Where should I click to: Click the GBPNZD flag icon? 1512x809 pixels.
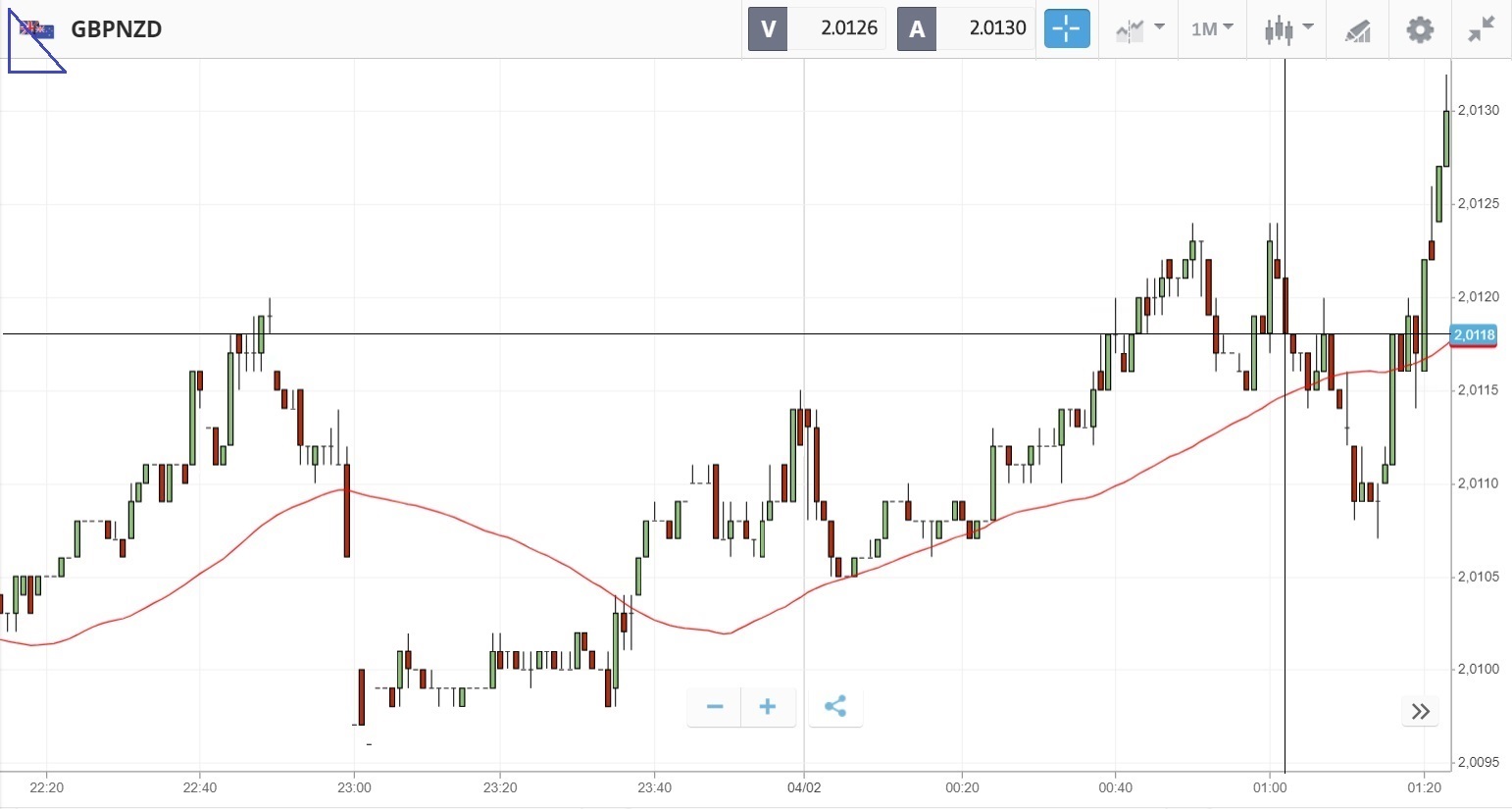[37, 29]
